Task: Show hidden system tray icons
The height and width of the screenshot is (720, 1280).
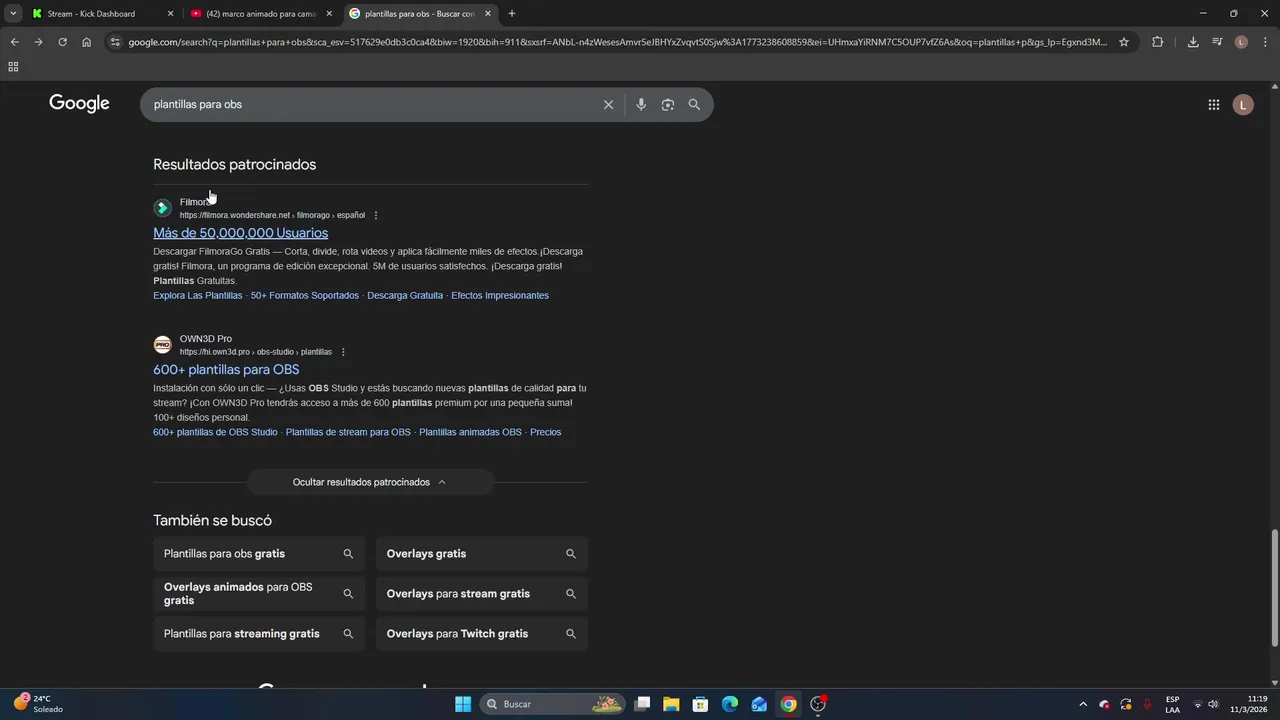Action: pyautogui.click(x=1083, y=704)
